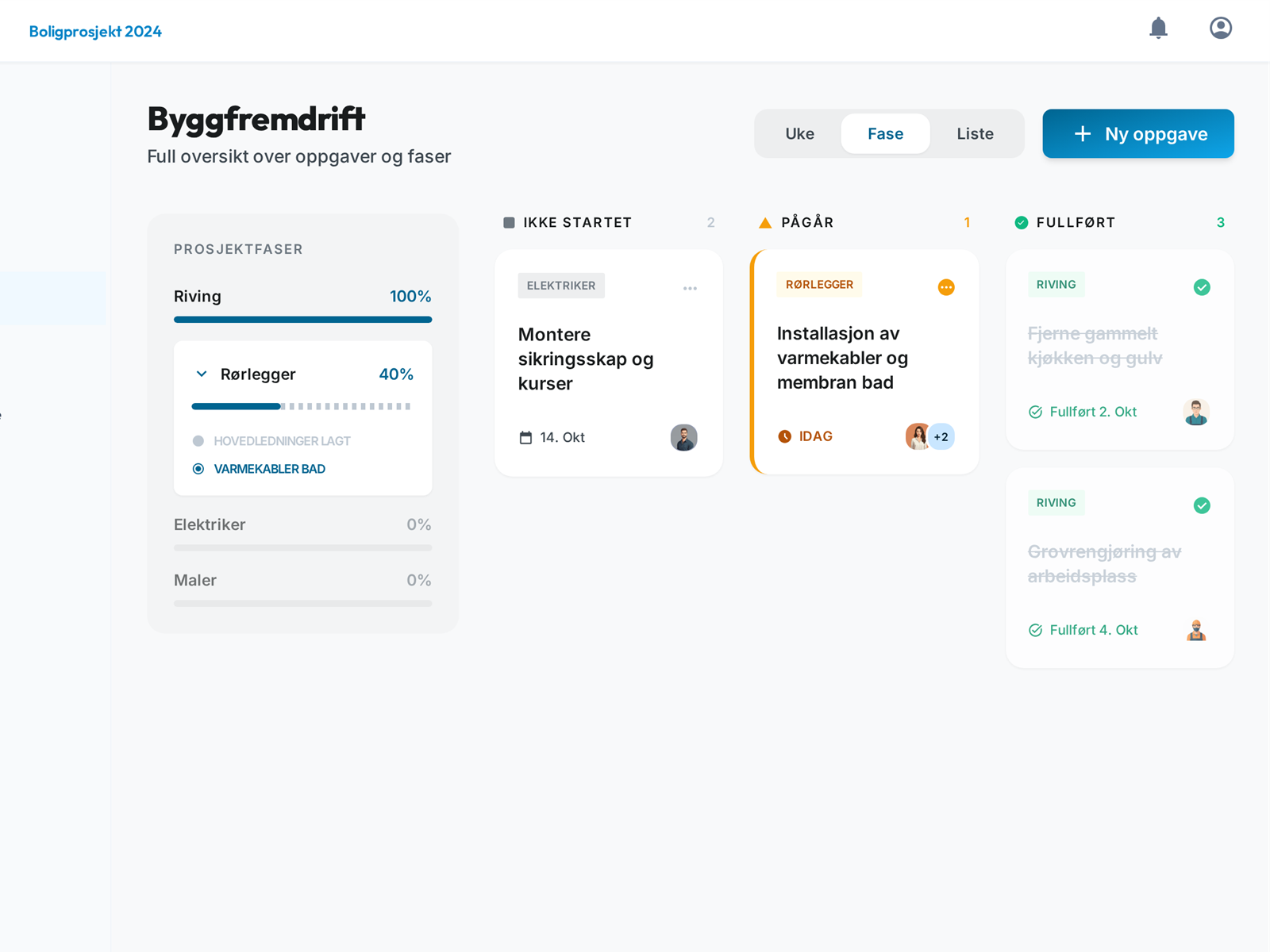Click check-circle icon beside Fullført 4. Okt
This screenshot has width=1270, height=952.
click(x=1035, y=630)
